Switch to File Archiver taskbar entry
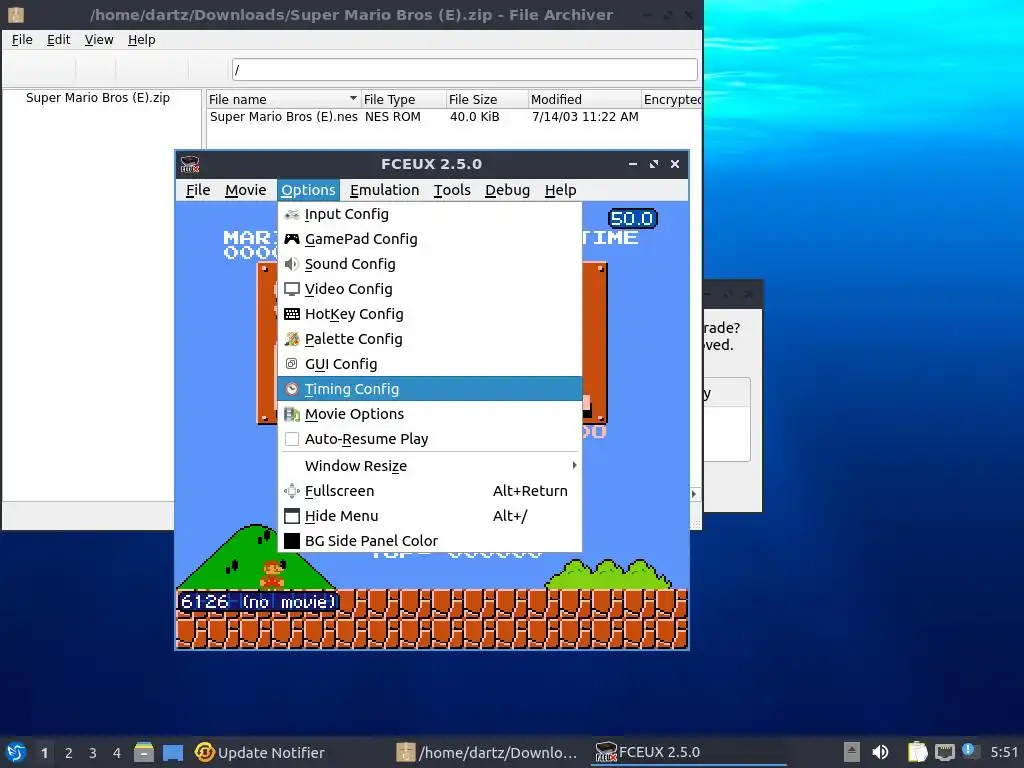Screen dimensions: 1024x768 tap(488, 752)
